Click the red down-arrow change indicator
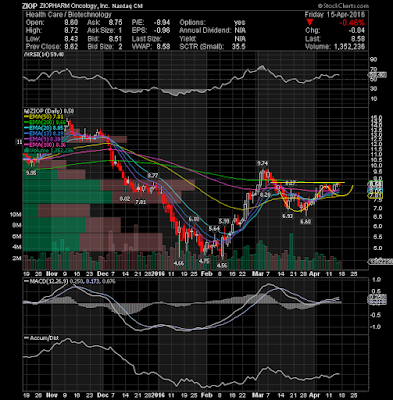393x400 pixels. point(310,23)
